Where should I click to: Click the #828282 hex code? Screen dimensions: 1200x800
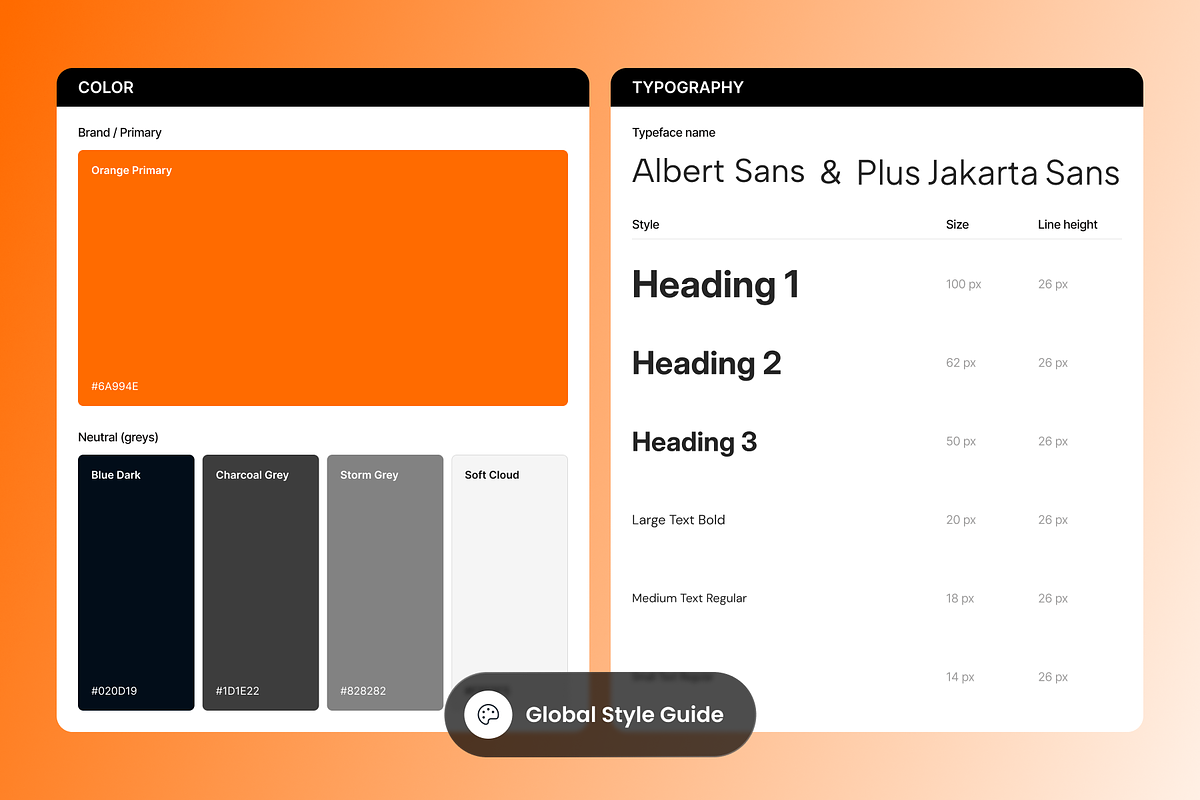coord(363,691)
